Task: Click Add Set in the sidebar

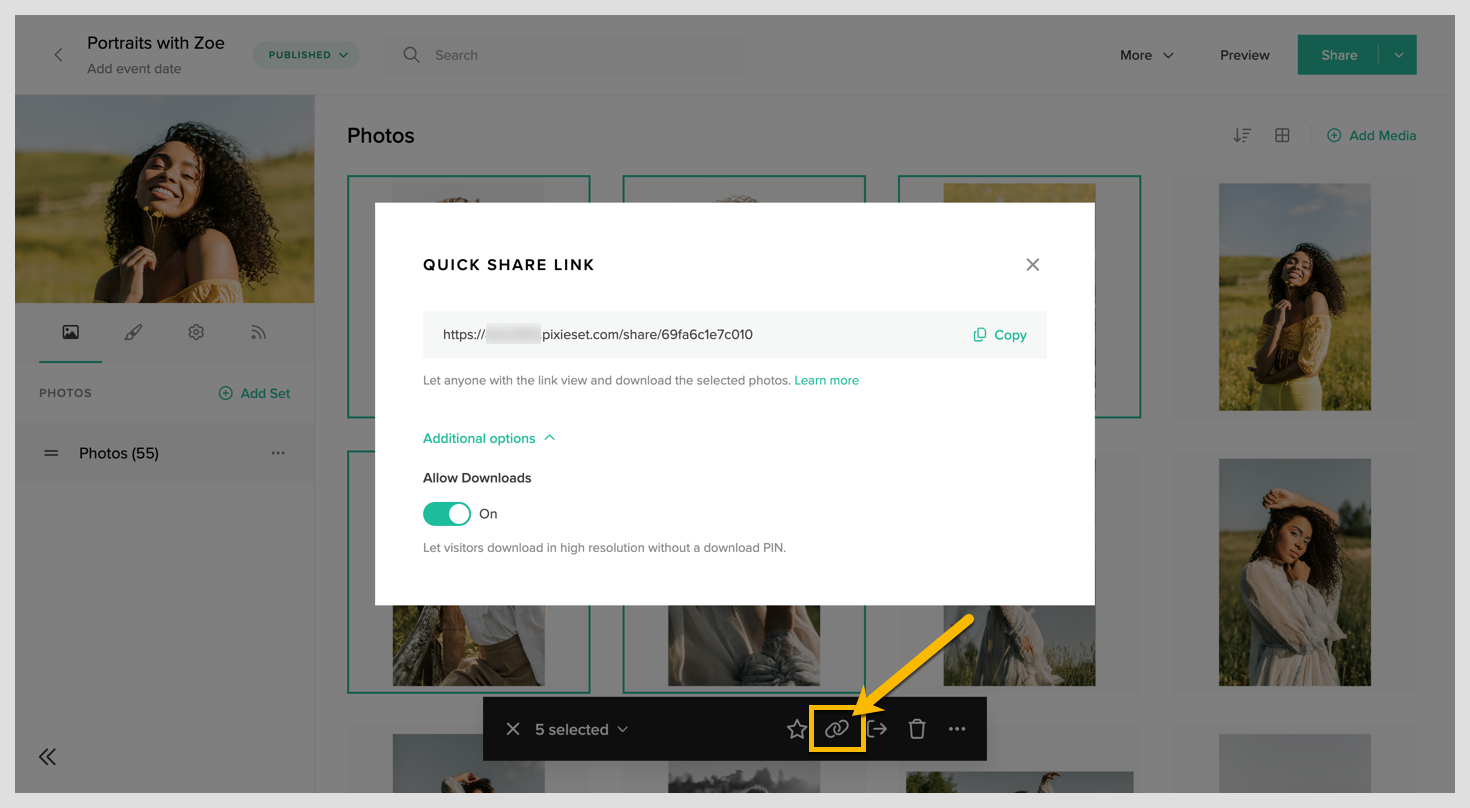Action: coord(255,393)
